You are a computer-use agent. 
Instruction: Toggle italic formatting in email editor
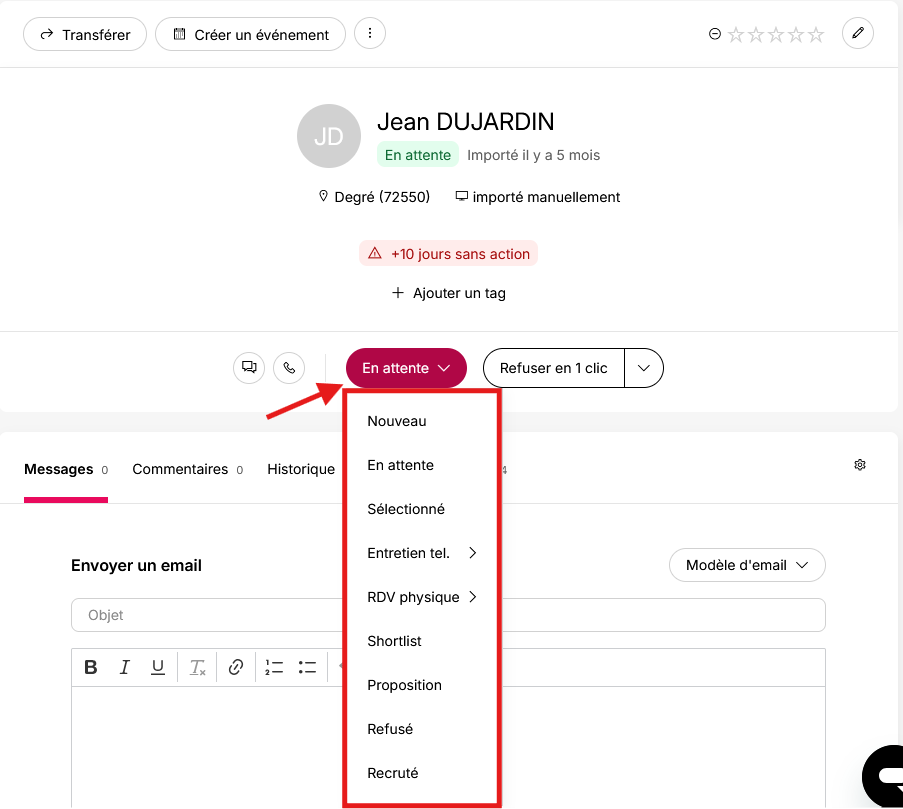pyautogui.click(x=124, y=667)
